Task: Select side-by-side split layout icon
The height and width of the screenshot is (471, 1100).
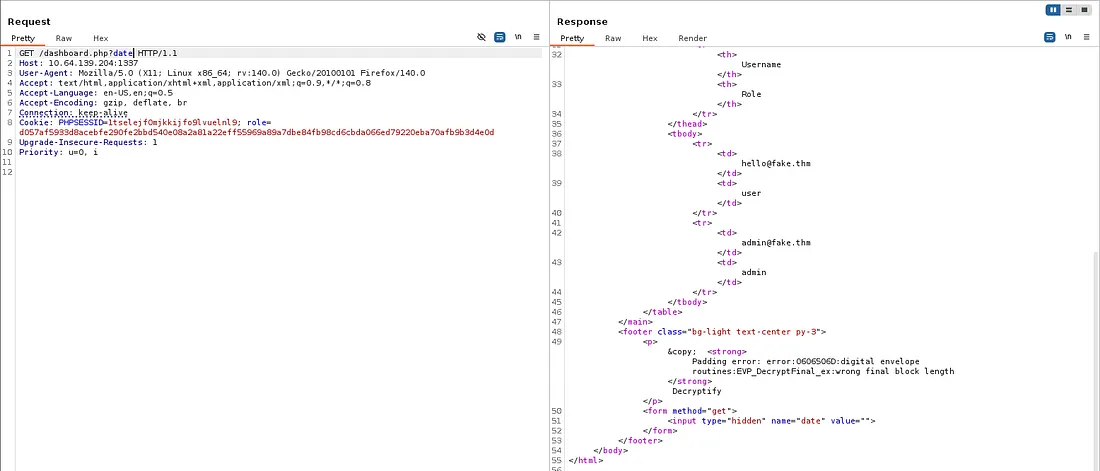Action: [1053, 10]
